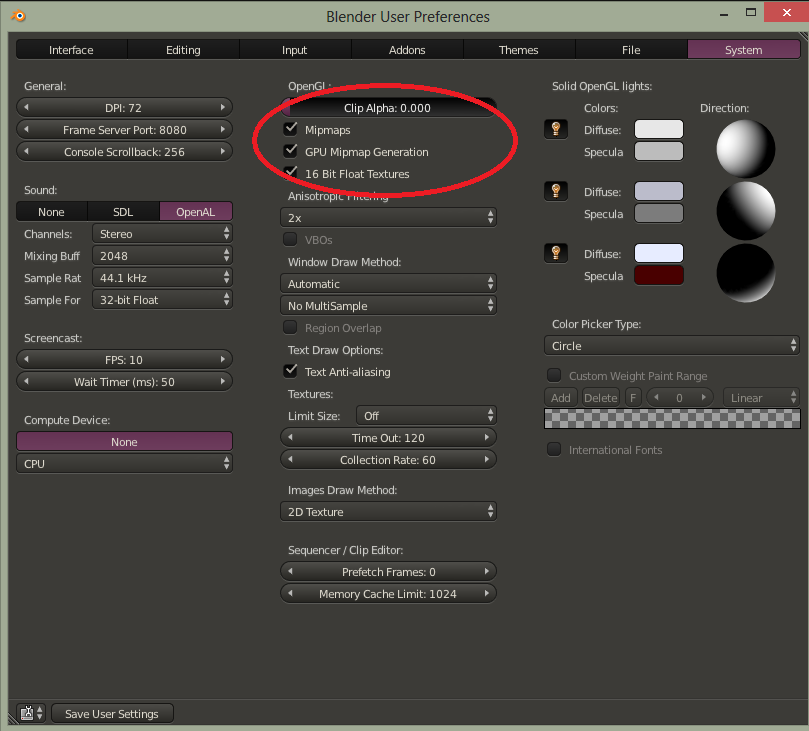Image resolution: width=809 pixels, height=731 pixels.
Task: Enable the VBOs checkbox
Action: coord(290,239)
